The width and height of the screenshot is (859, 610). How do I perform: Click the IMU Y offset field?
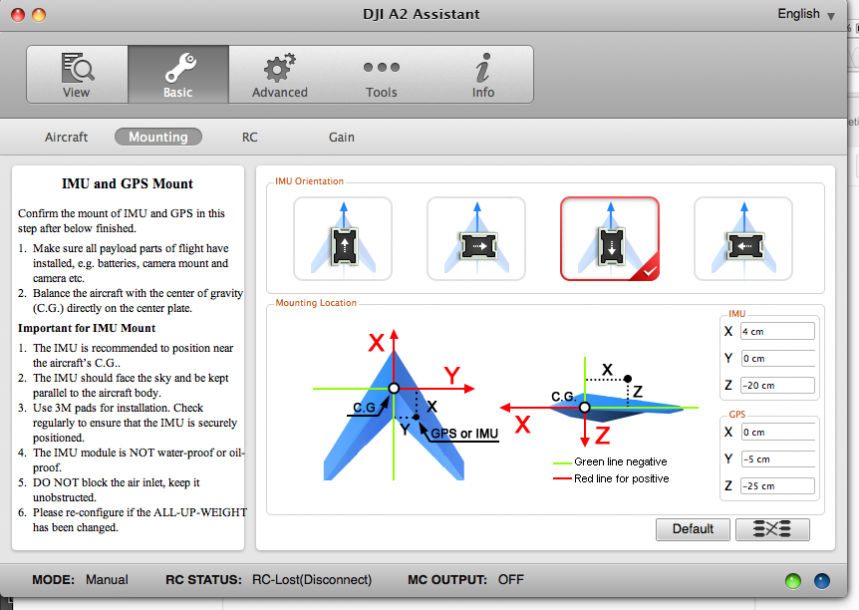(x=777, y=358)
